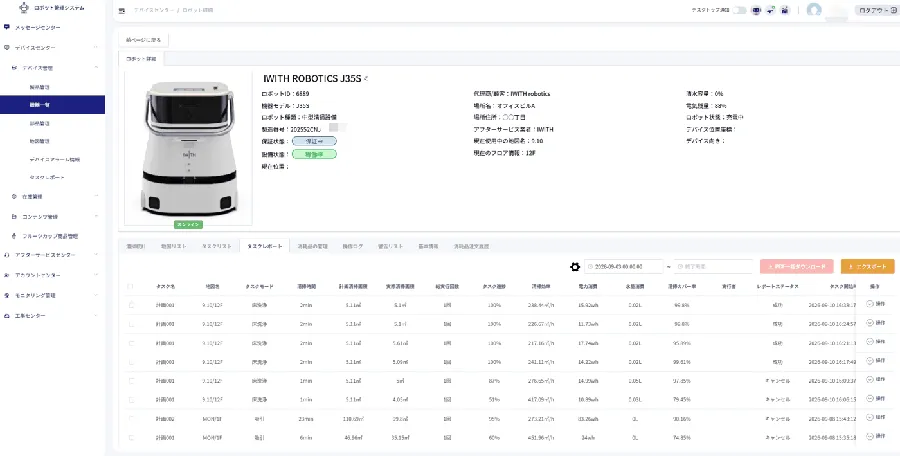Open 操作 menu for the 15.92wh row
Viewport: 900px width, 456px height.
coord(876,304)
